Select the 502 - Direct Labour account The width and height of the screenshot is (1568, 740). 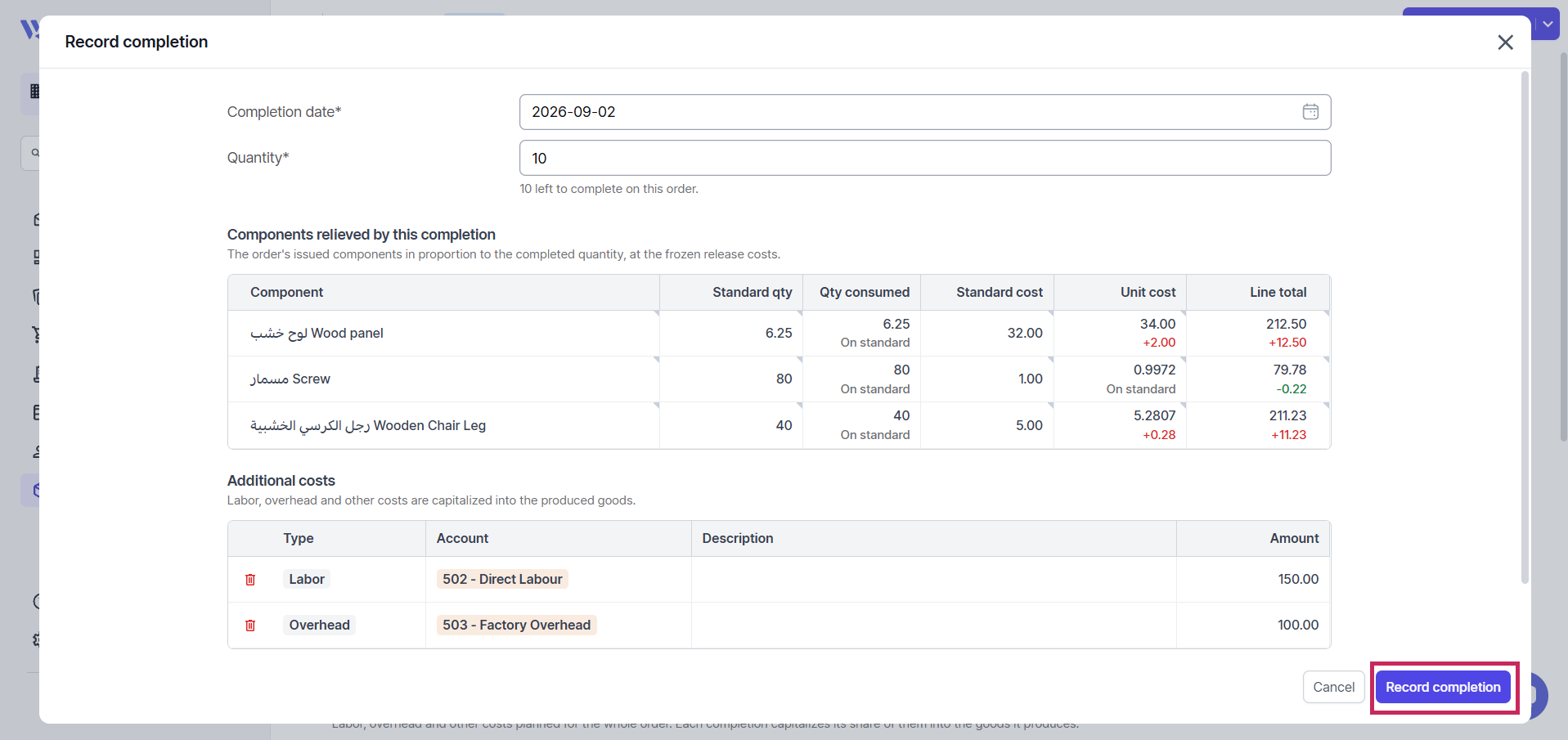(x=502, y=579)
